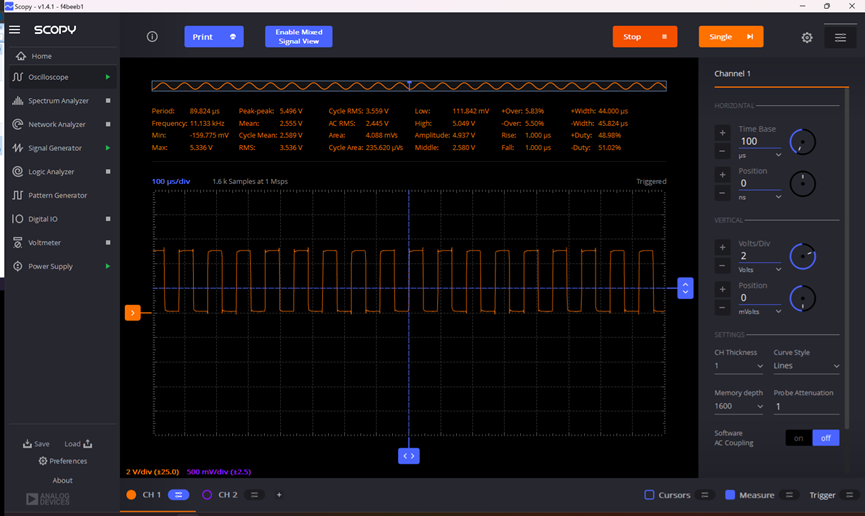Open Volts/Div unit dropdown (Volts)

coord(760,270)
